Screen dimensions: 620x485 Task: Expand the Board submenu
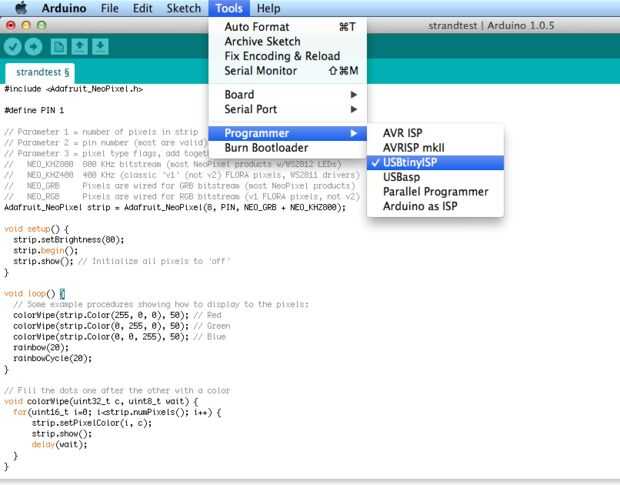tap(287, 95)
